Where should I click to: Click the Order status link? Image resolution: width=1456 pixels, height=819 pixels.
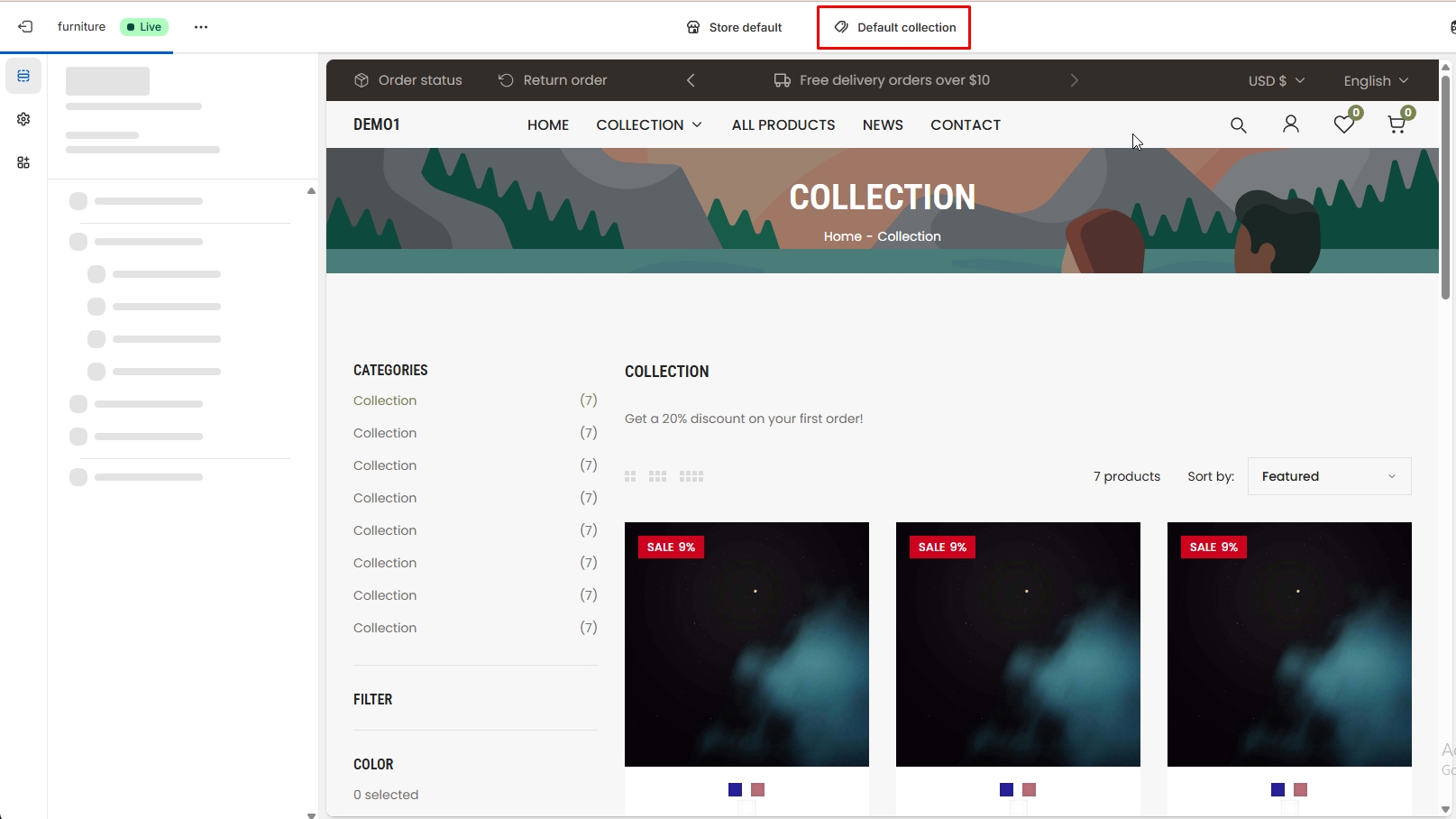[408, 80]
